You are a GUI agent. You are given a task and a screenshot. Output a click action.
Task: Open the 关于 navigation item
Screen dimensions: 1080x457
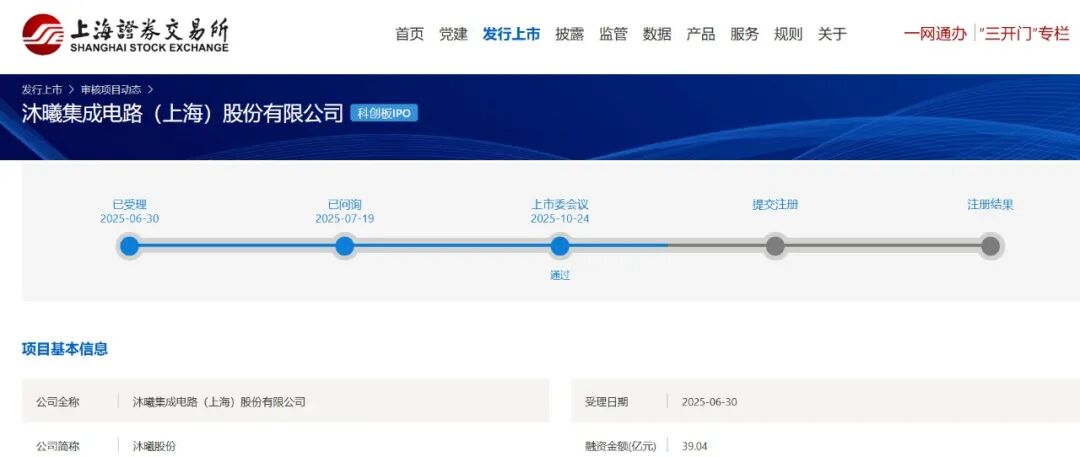832,34
